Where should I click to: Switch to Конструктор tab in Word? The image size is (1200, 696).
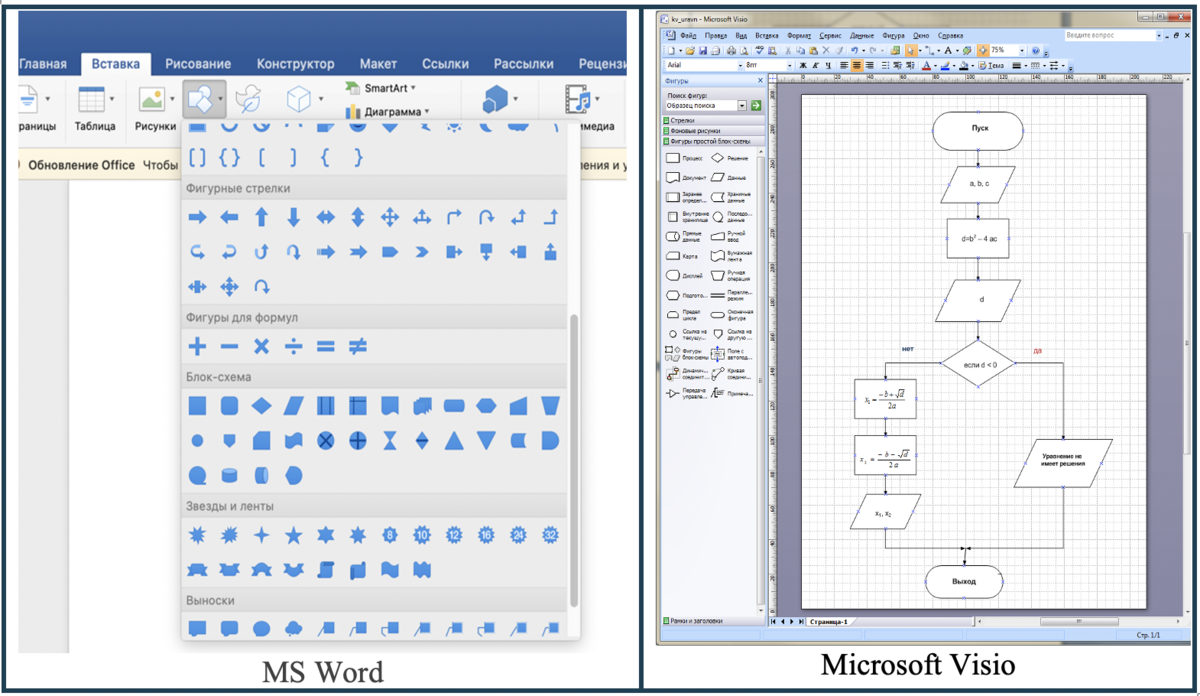coord(296,64)
